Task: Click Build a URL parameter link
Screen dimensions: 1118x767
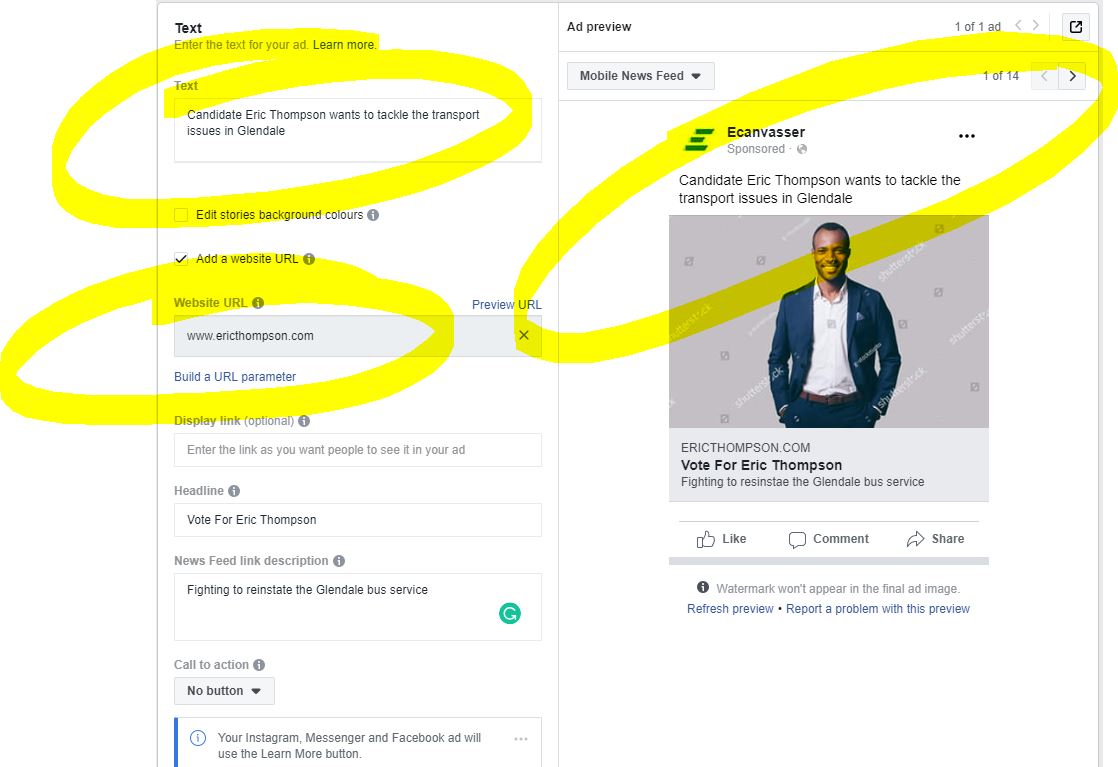Action: pos(235,376)
